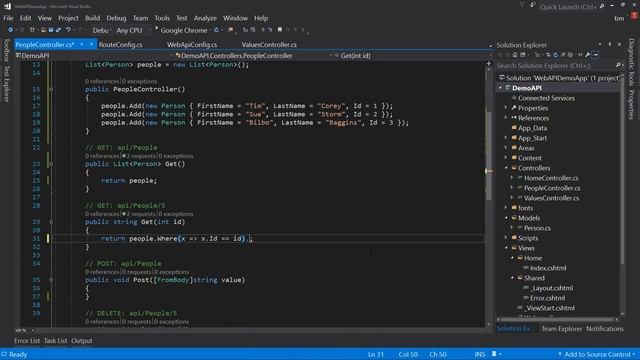The image size is (640, 360).
Task: Open the Build menu
Action: point(92,18)
